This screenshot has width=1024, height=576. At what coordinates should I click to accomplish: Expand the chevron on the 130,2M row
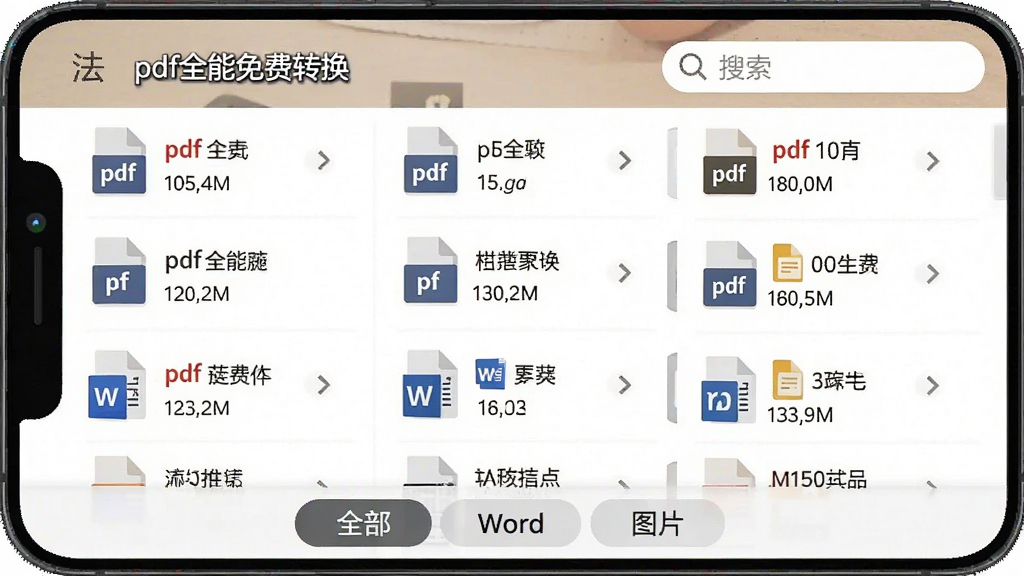coord(624,273)
